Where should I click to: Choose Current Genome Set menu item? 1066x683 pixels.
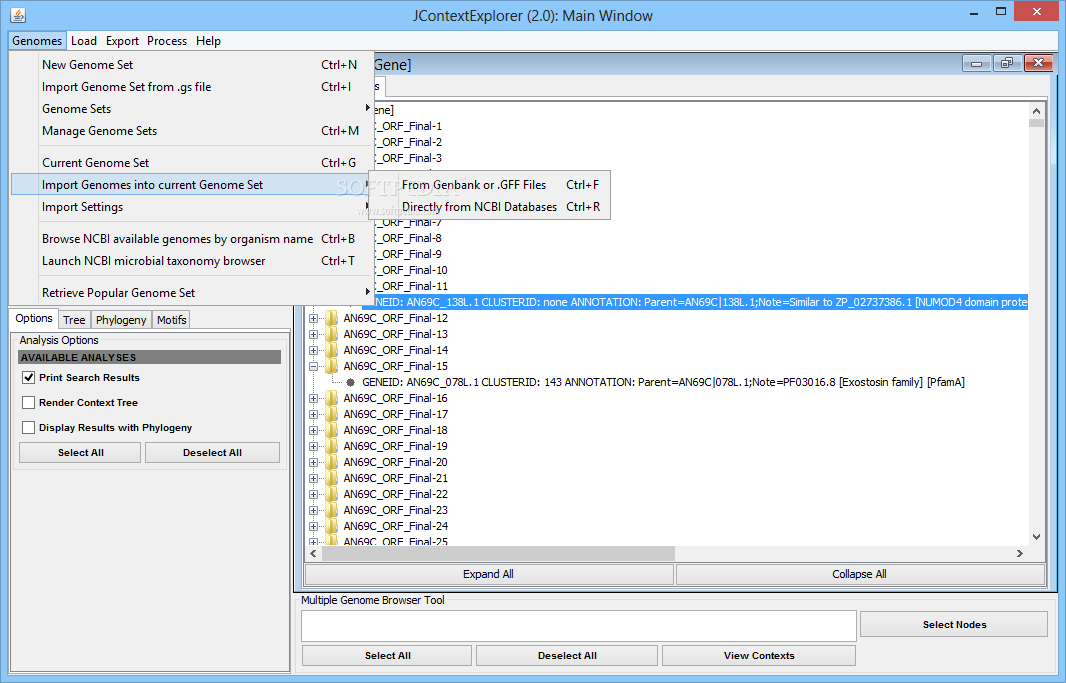[192, 162]
